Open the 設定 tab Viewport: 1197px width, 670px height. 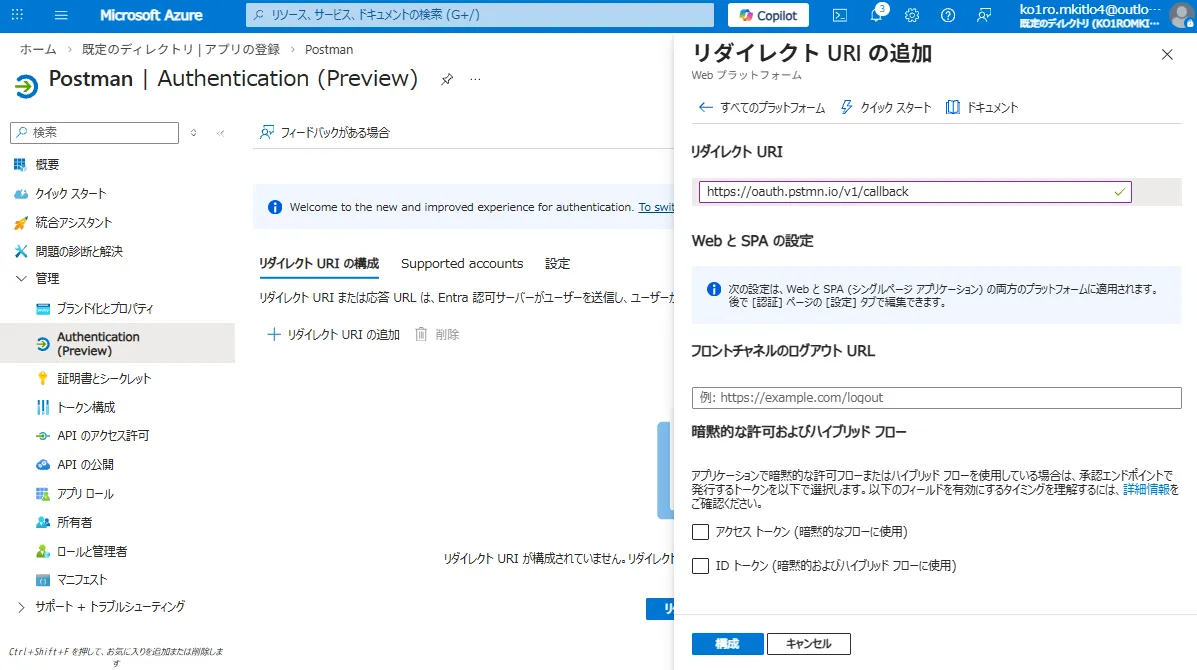pyautogui.click(x=557, y=263)
